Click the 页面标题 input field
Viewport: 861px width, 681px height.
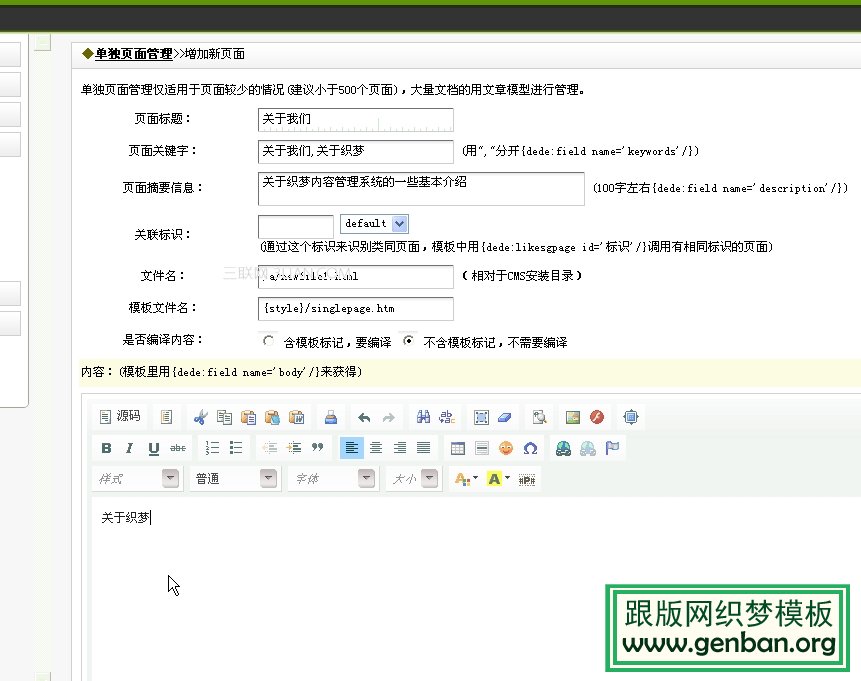point(355,119)
